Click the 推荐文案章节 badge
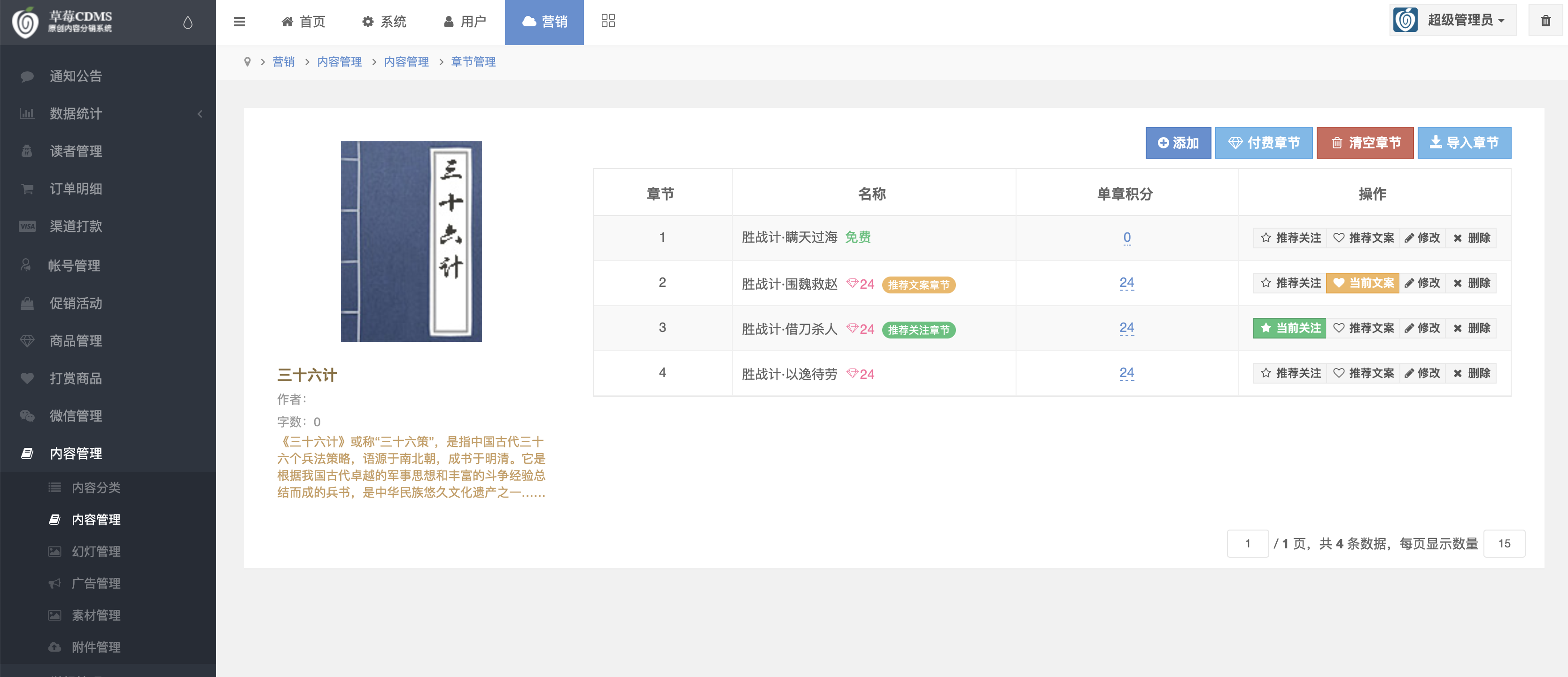 [x=918, y=285]
